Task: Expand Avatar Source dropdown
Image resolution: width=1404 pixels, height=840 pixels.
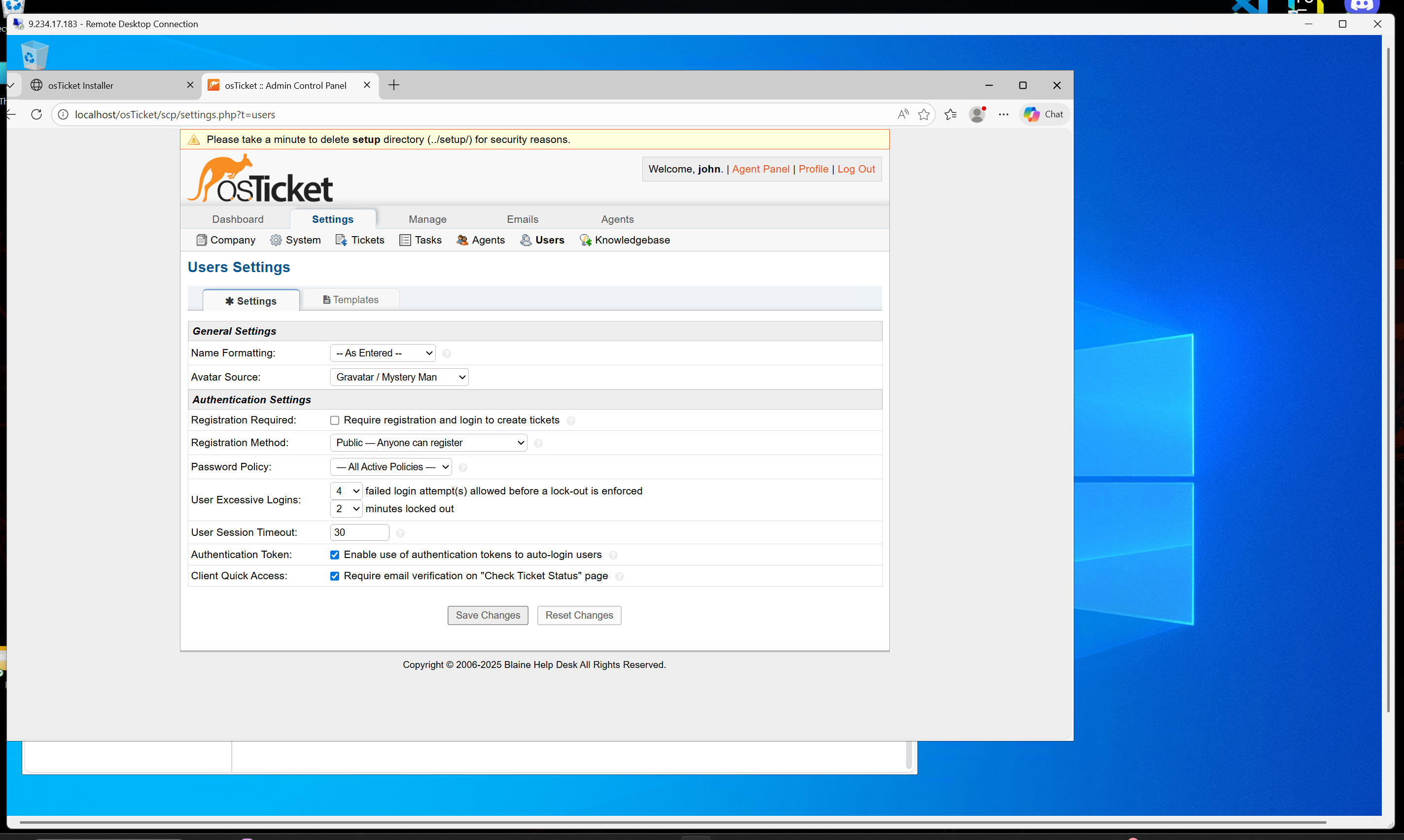Action: click(x=399, y=377)
